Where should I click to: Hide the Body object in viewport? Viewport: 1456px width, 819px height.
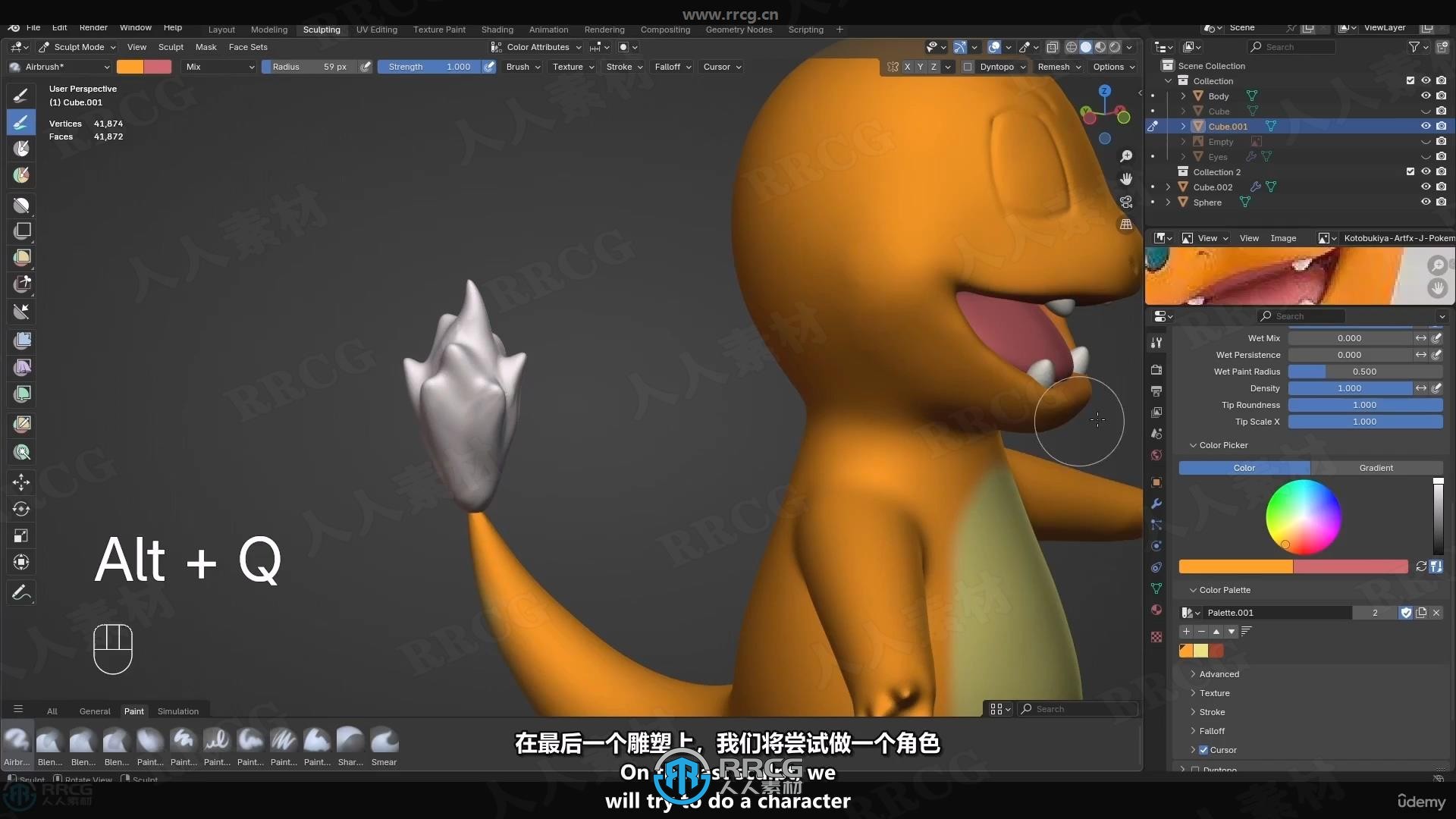pos(1426,96)
